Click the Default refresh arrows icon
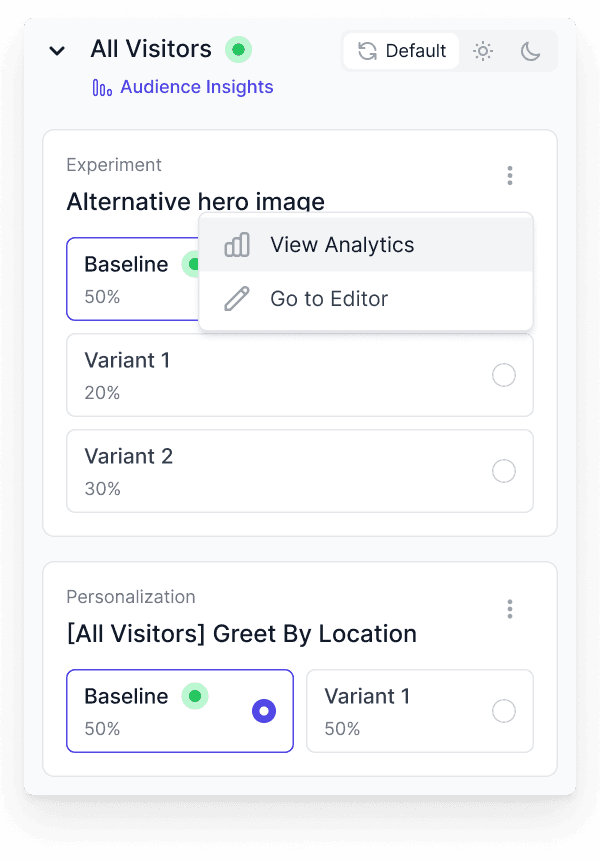The width and height of the screenshot is (600, 861). pyautogui.click(x=367, y=52)
